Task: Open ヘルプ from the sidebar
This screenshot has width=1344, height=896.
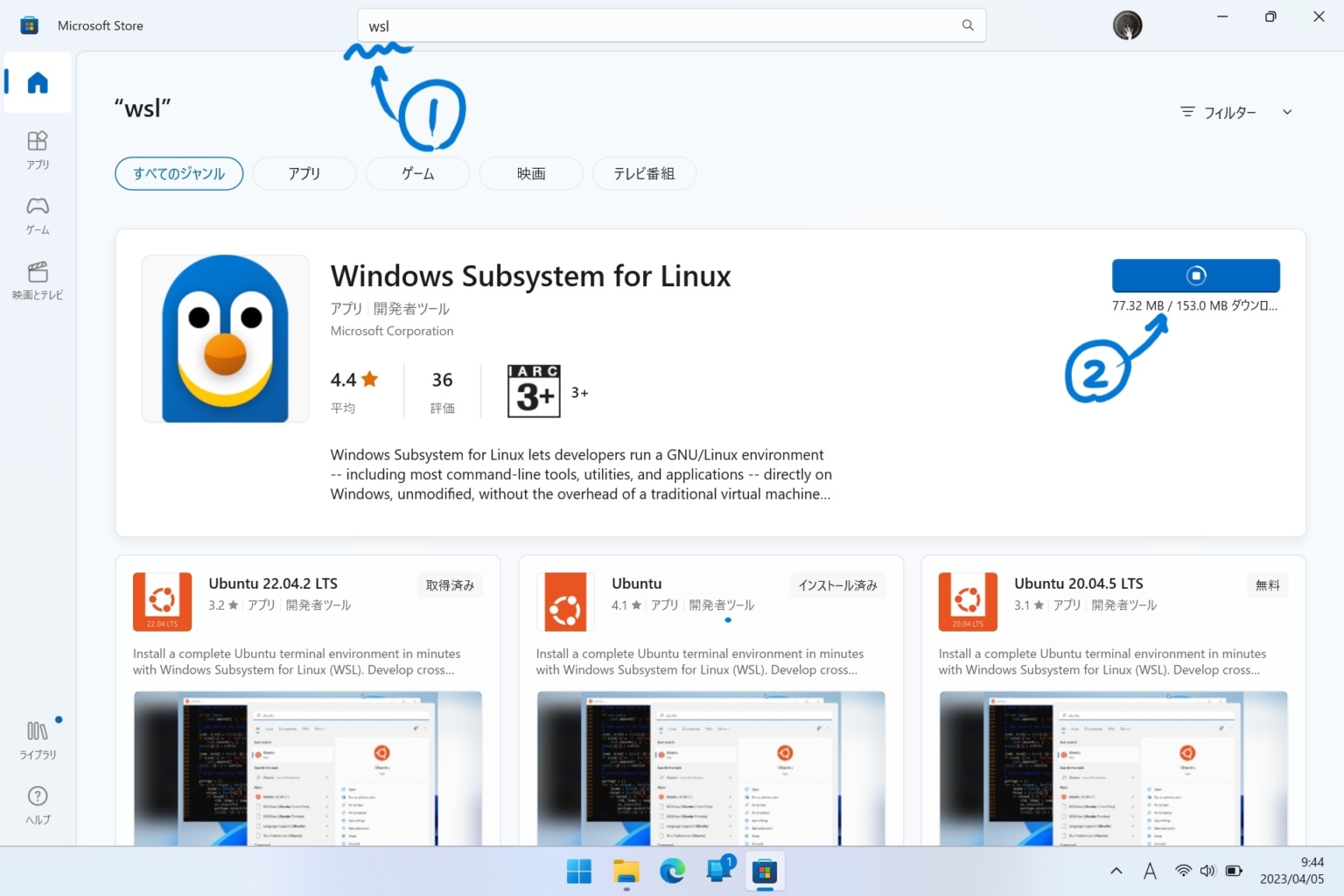Action: pyautogui.click(x=37, y=804)
